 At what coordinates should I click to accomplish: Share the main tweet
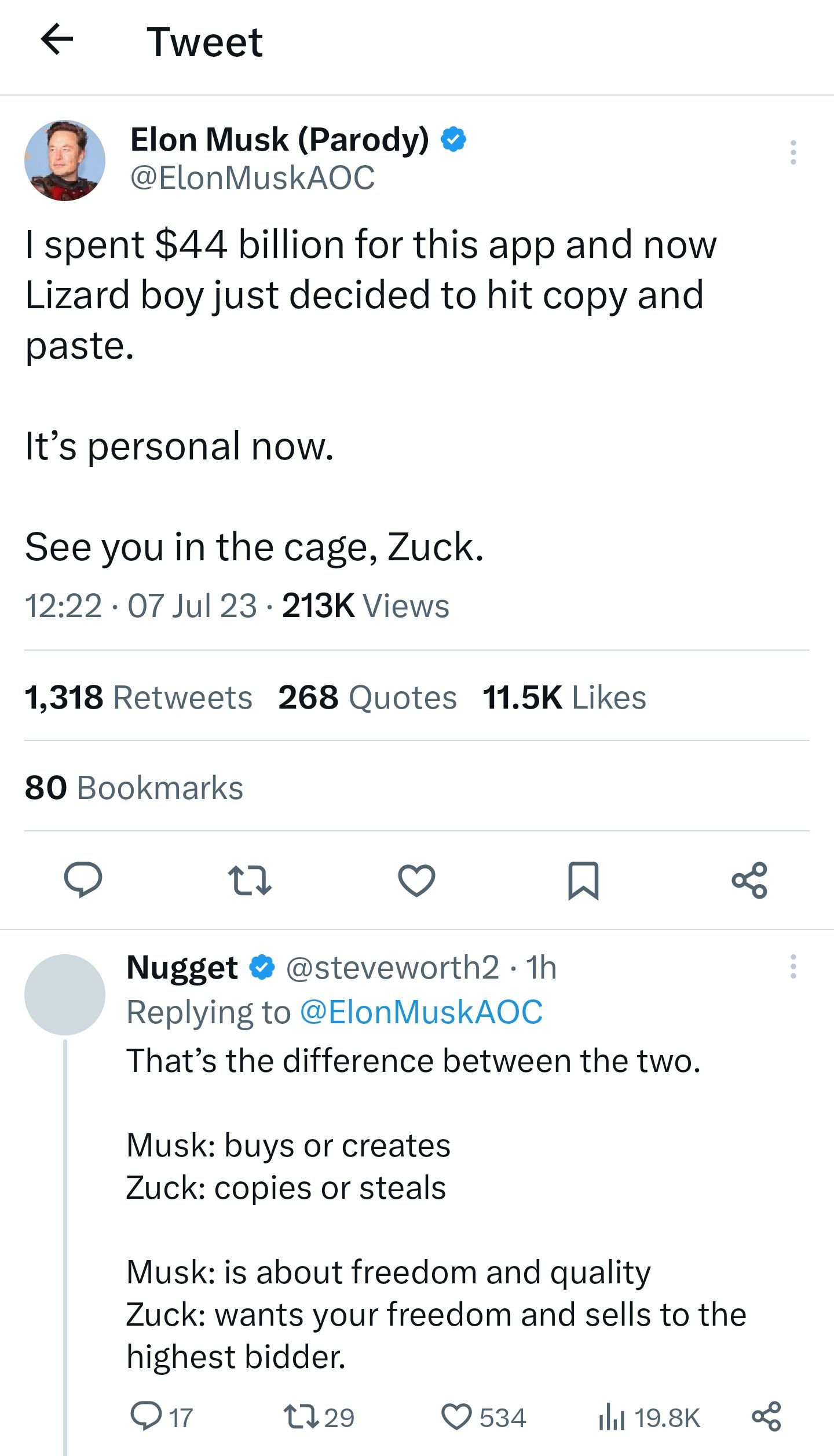(x=749, y=880)
